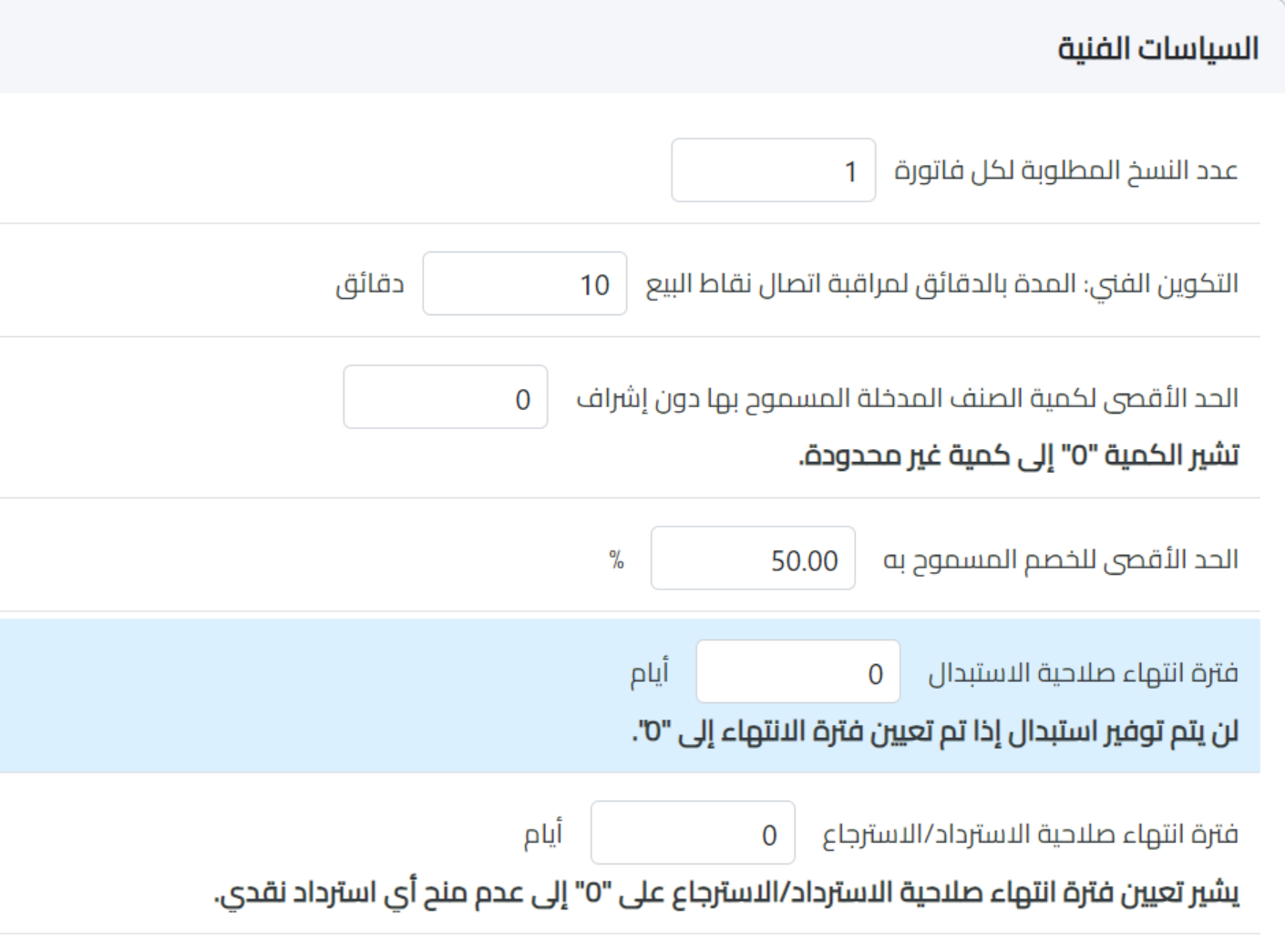The image size is (1285, 952).
Task: Click the hint about no cash refund granted
Action: (x=726, y=893)
